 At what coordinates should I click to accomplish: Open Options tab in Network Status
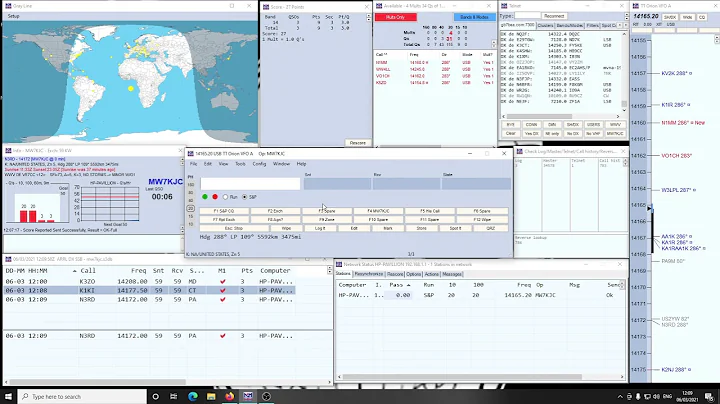point(413,274)
